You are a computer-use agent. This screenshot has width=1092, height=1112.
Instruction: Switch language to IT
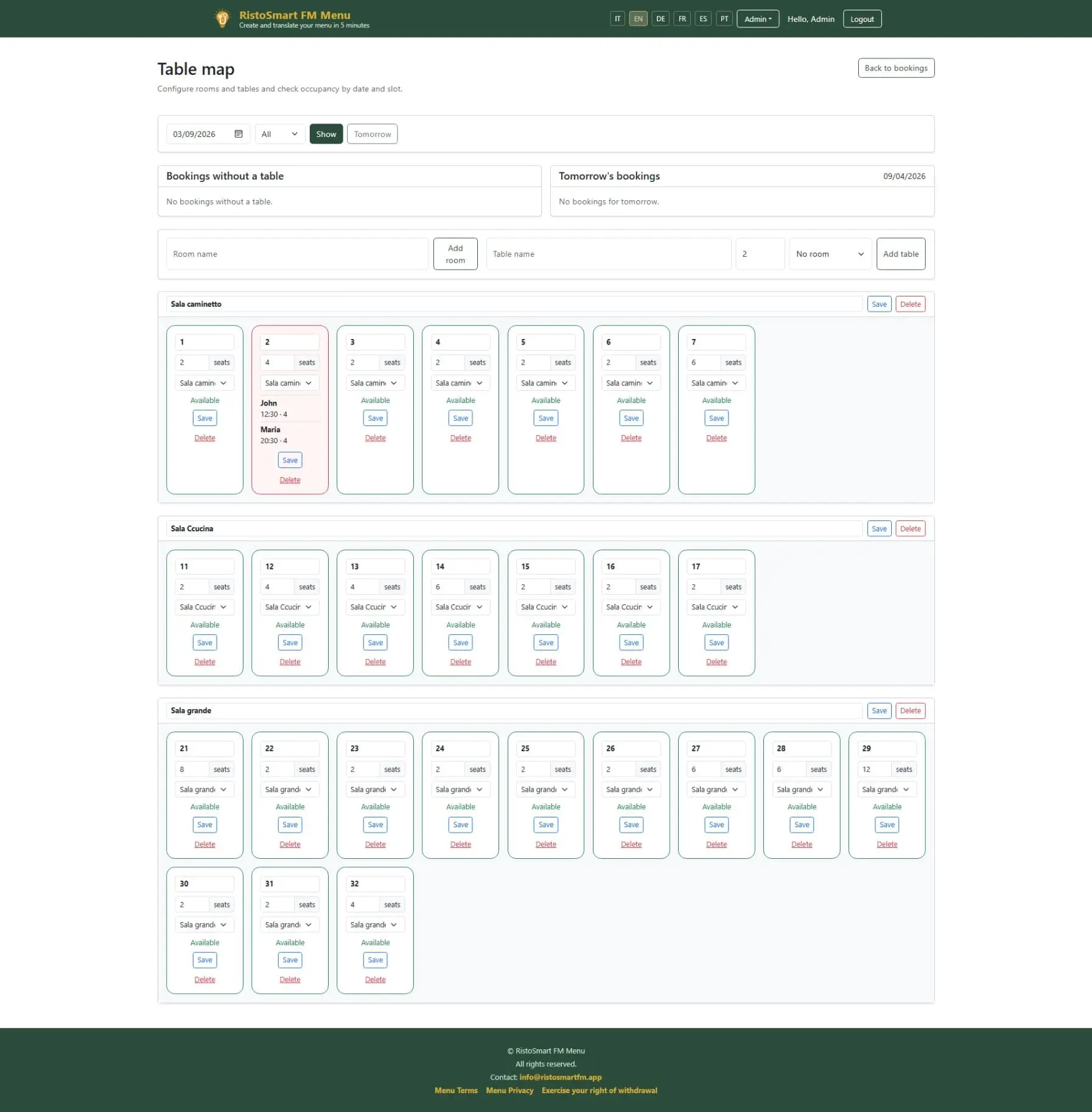point(617,19)
